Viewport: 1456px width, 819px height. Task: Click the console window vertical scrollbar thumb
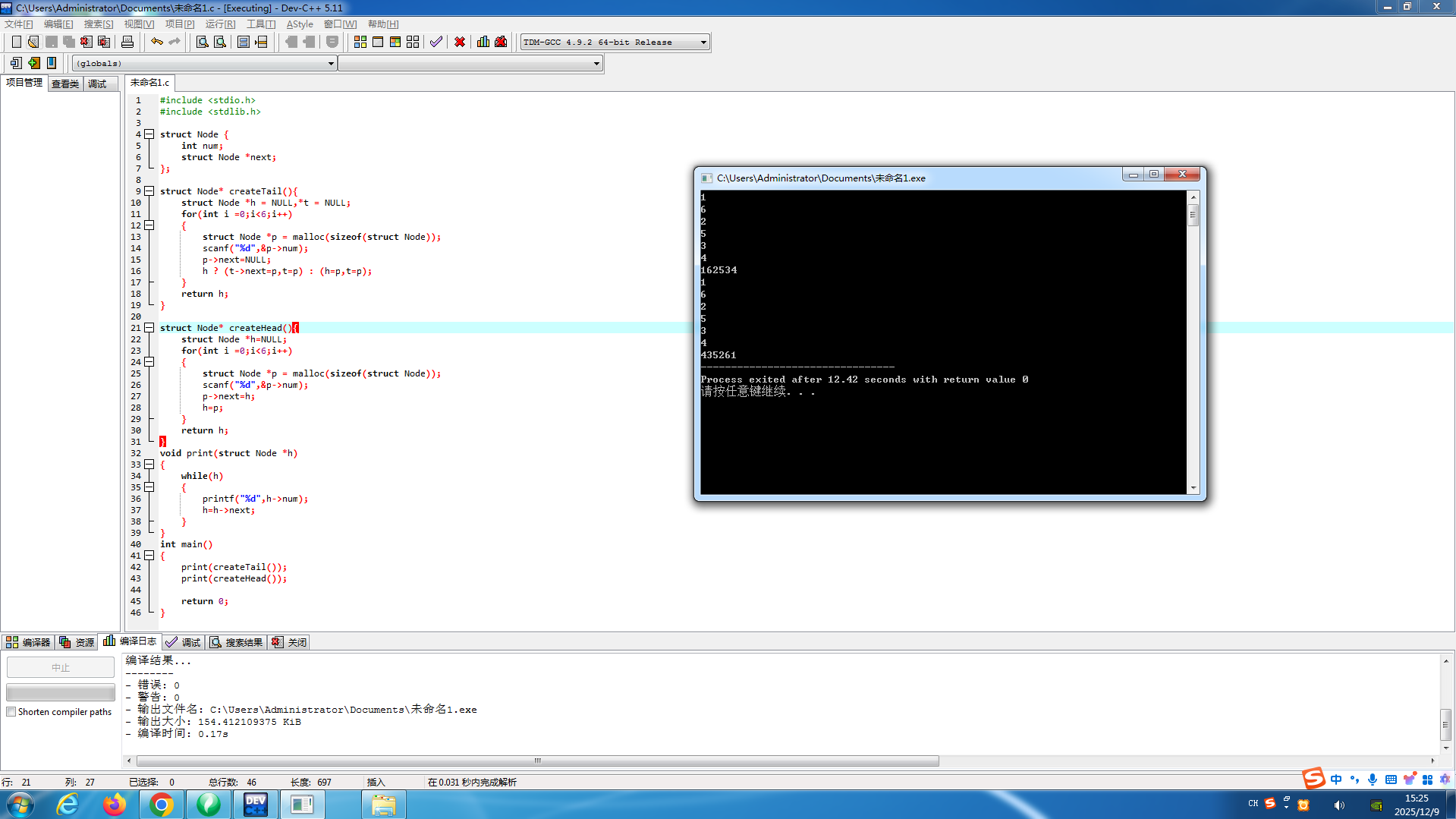[1193, 215]
